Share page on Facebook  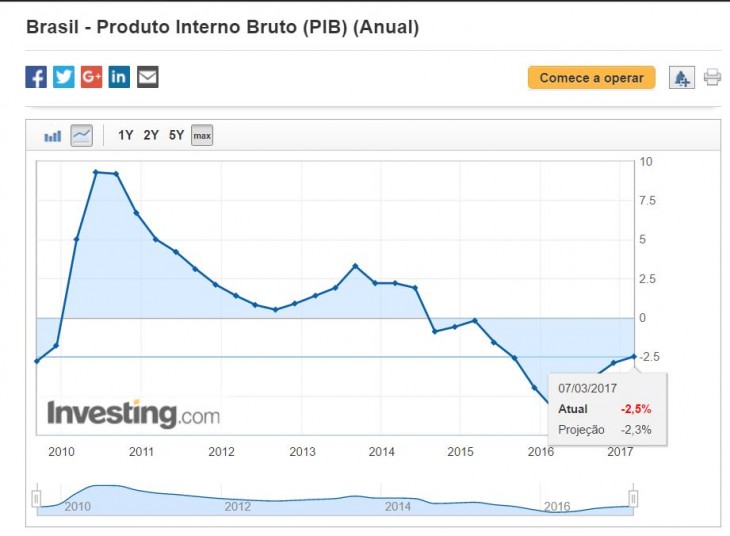click(36, 77)
